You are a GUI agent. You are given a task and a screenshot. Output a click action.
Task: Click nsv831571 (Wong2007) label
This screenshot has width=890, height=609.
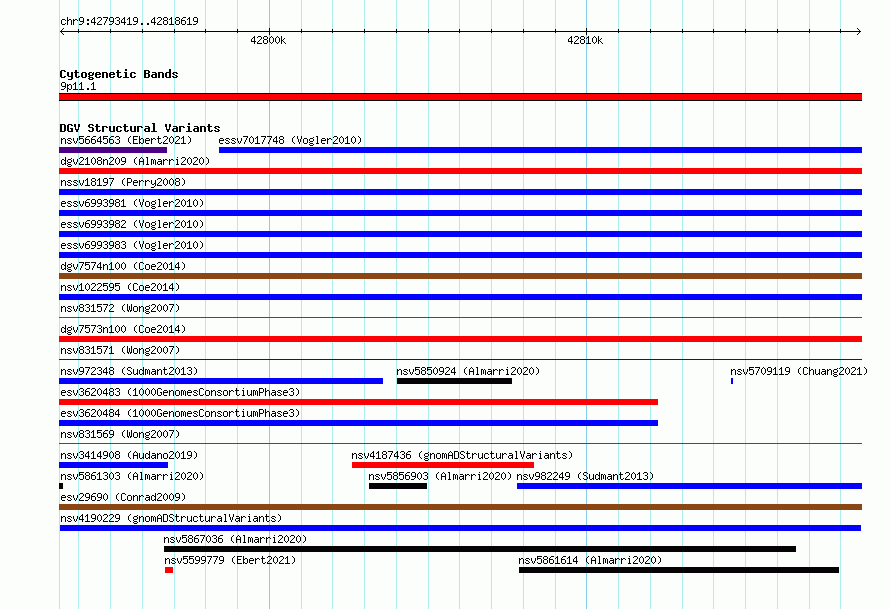point(120,350)
